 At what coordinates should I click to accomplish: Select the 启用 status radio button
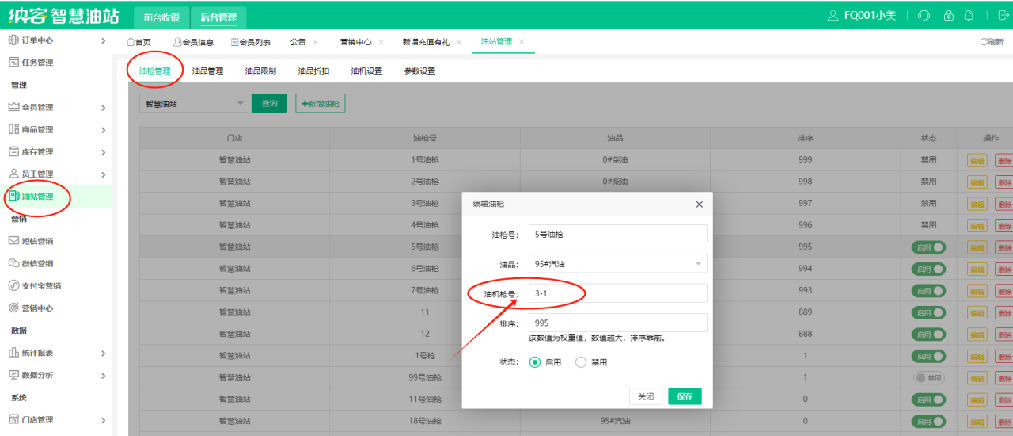535,362
